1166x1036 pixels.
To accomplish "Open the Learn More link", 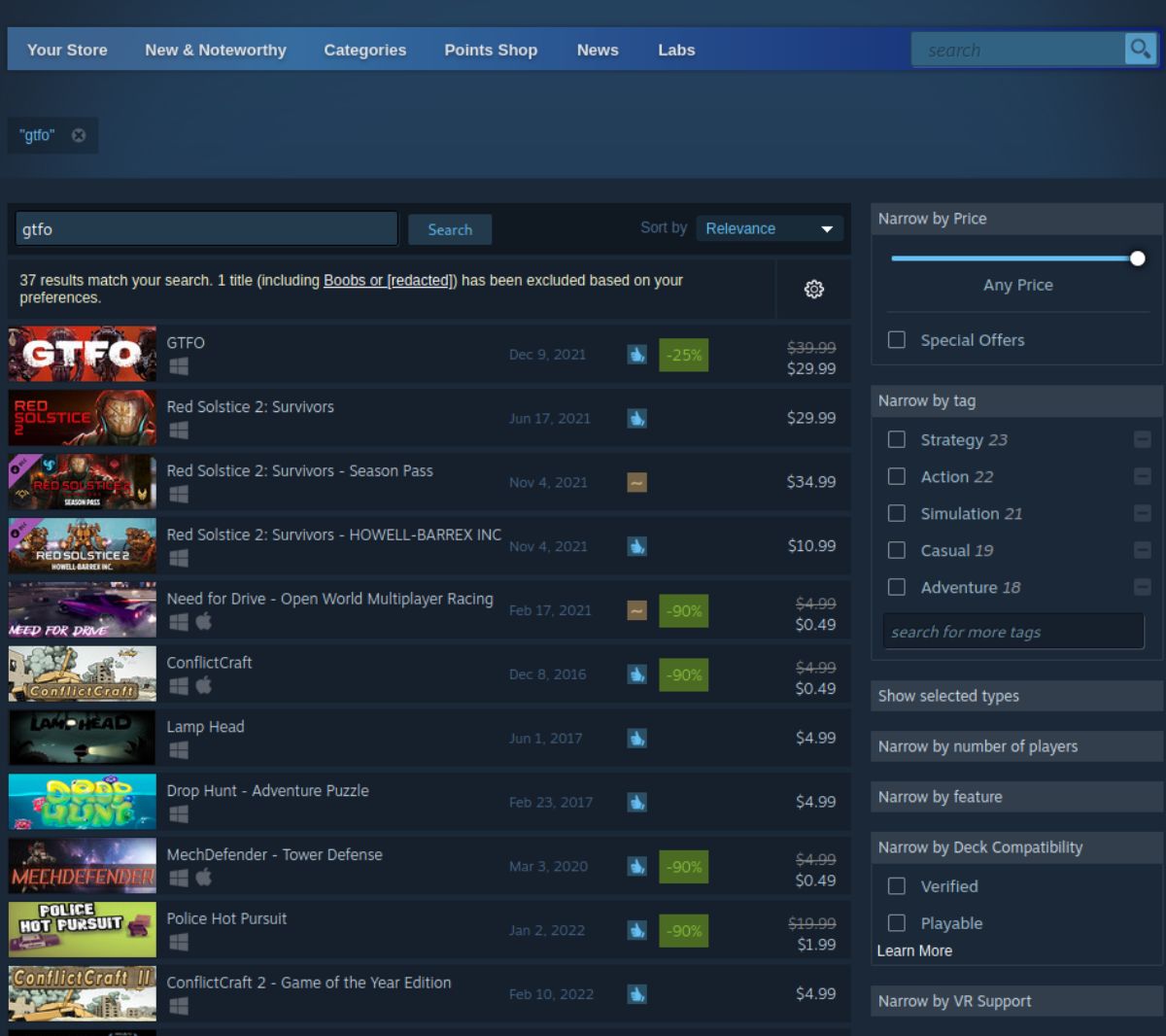I will pos(914,950).
